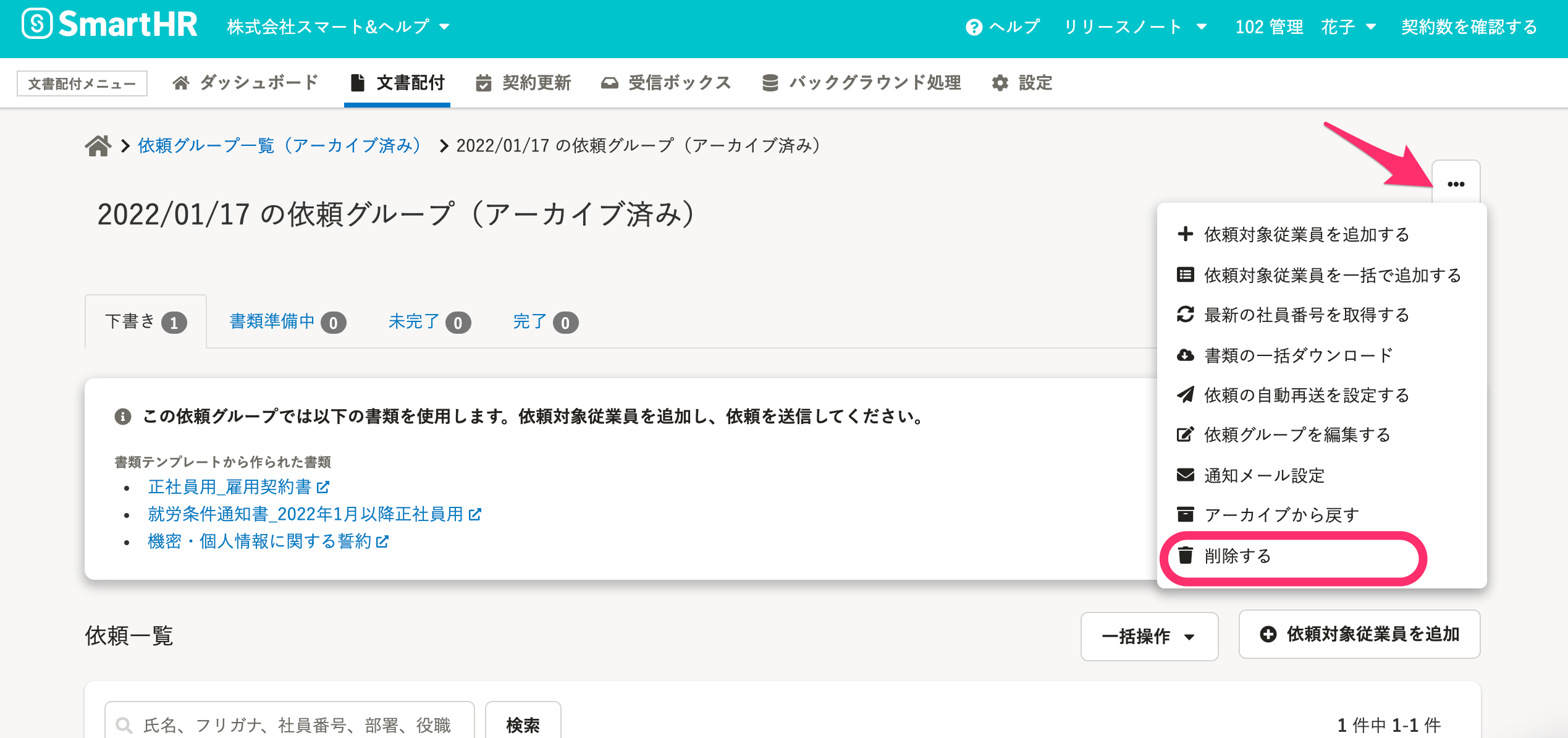Select 最新の社員番号を取得する
Image resolution: width=1568 pixels, height=738 pixels.
click(x=1321, y=315)
